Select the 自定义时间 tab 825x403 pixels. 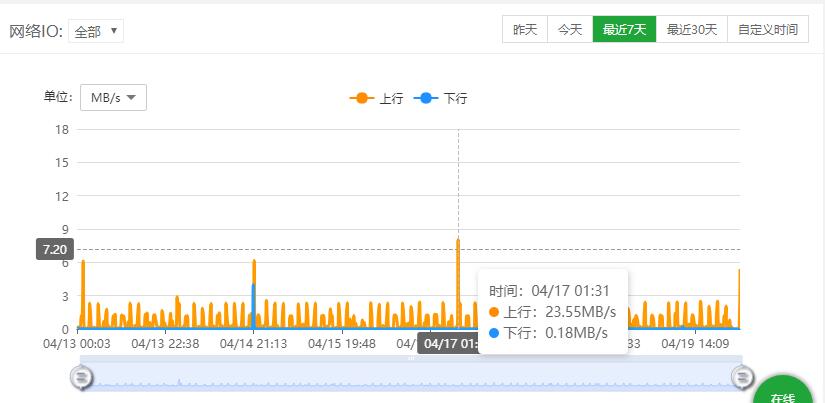[768, 29]
